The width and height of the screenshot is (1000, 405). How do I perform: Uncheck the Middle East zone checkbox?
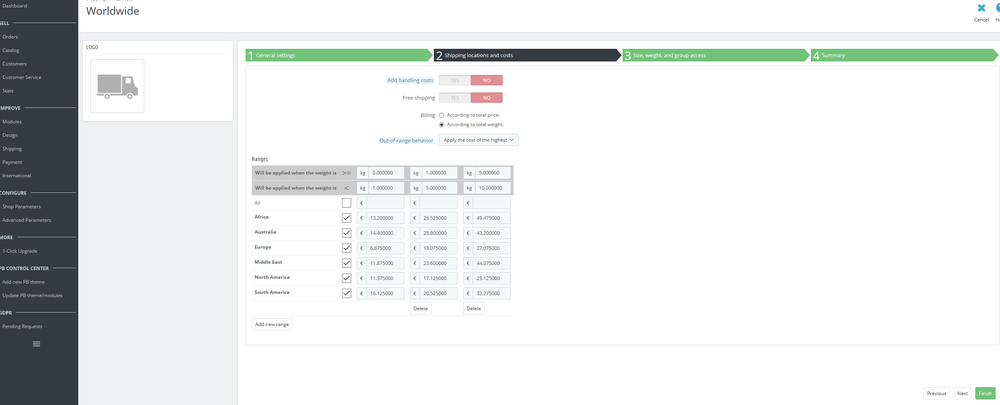(346, 263)
